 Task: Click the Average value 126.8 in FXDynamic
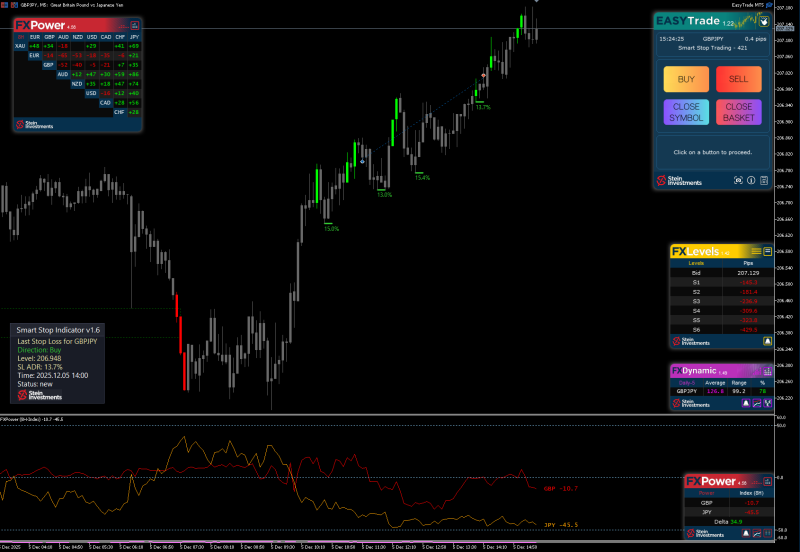715,391
